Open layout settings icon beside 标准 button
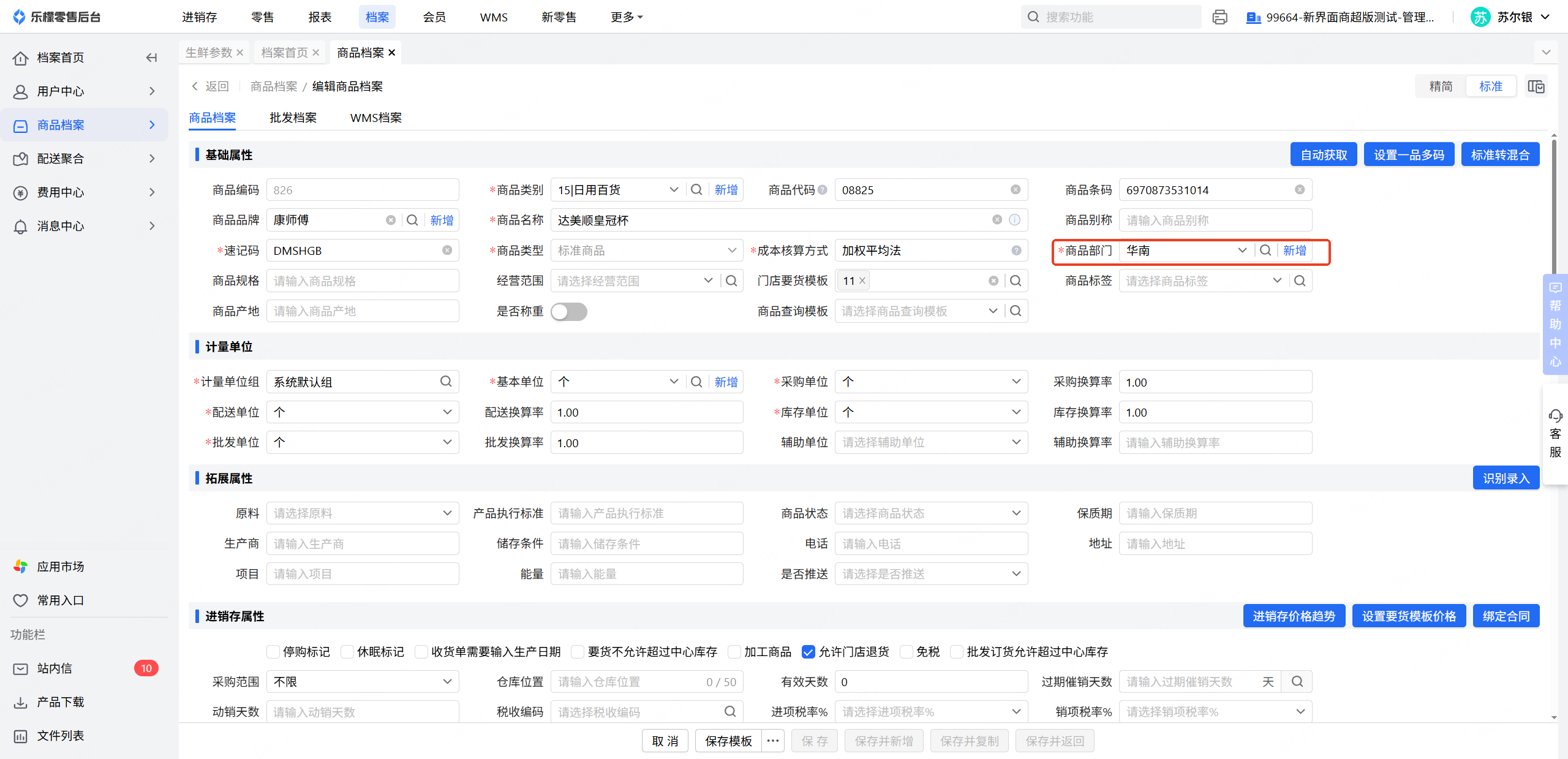The height and width of the screenshot is (759, 1568). pos(1536,86)
